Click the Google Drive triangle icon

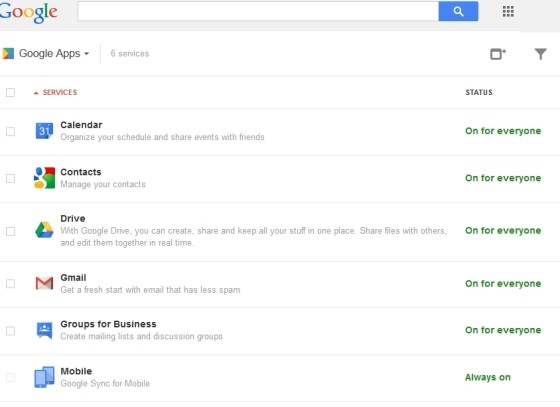[x=44, y=230]
